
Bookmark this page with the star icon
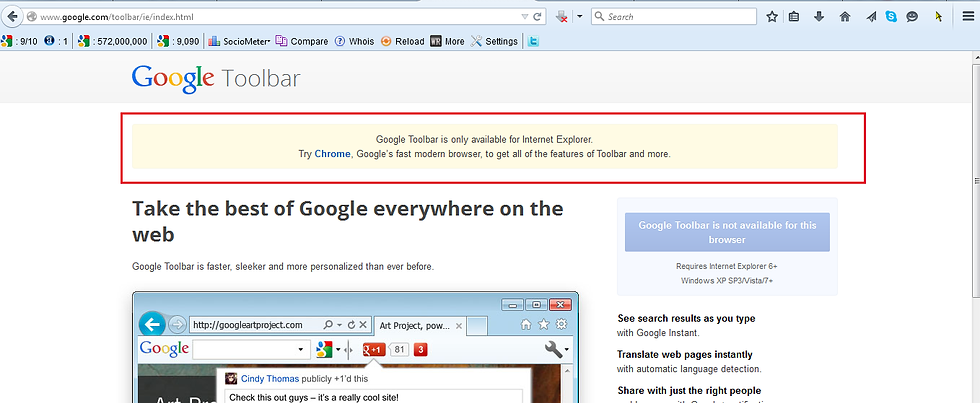point(772,17)
